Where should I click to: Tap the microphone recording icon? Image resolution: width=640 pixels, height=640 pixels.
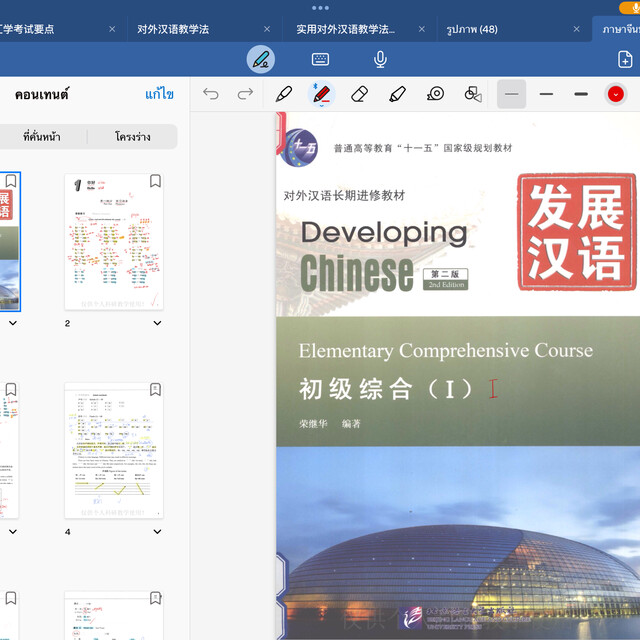point(380,60)
